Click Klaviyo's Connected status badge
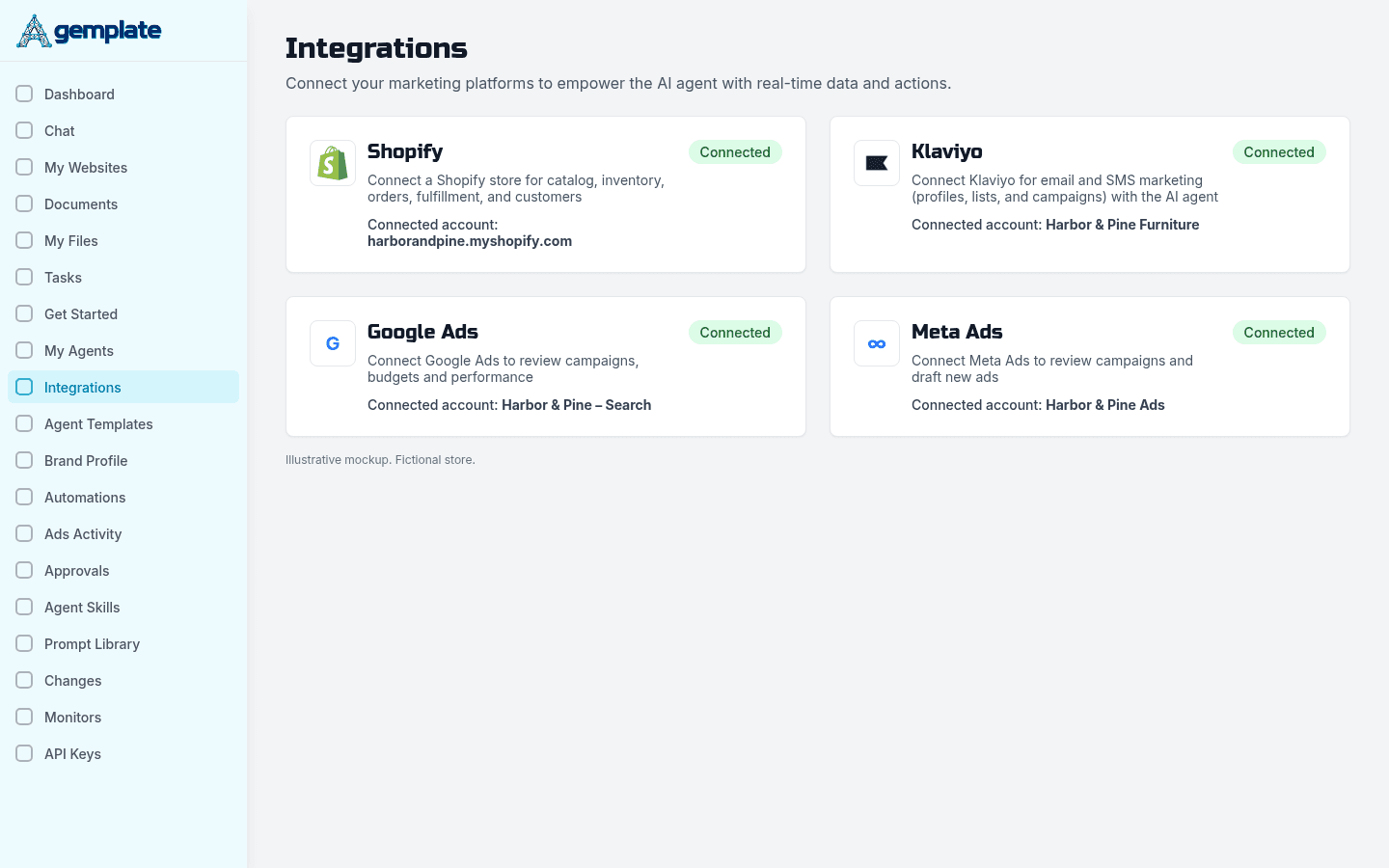Image resolution: width=1389 pixels, height=868 pixels. click(x=1279, y=151)
